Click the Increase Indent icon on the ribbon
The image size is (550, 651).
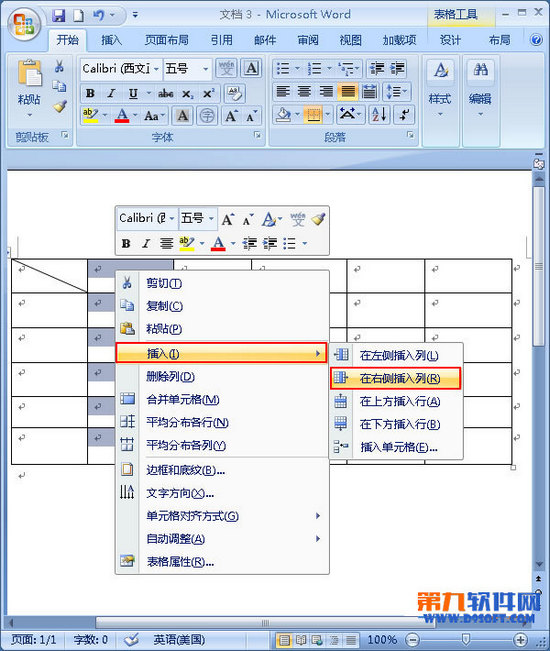[x=397, y=69]
